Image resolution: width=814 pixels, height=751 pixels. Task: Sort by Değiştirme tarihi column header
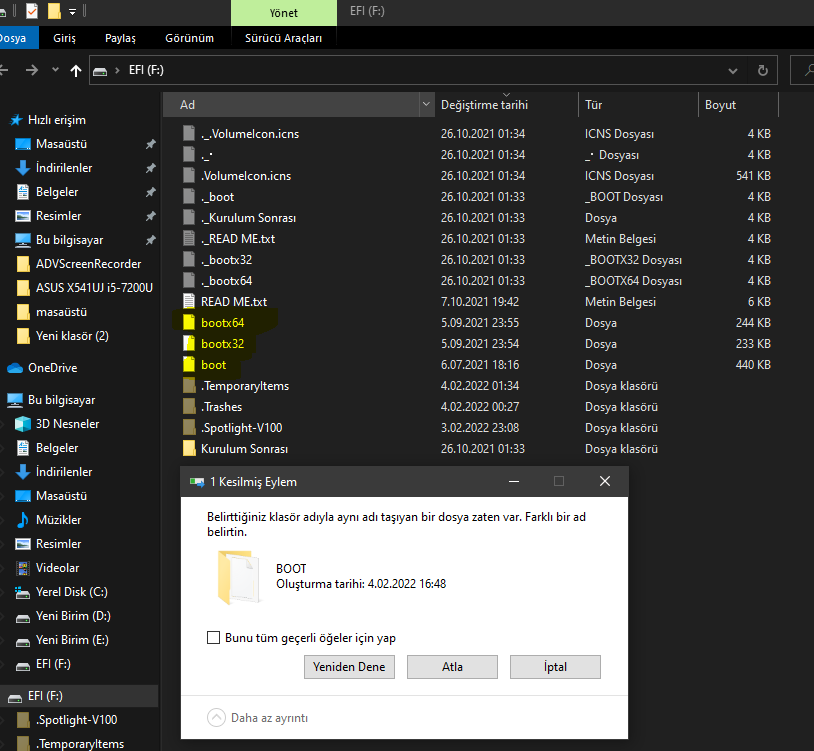click(484, 105)
